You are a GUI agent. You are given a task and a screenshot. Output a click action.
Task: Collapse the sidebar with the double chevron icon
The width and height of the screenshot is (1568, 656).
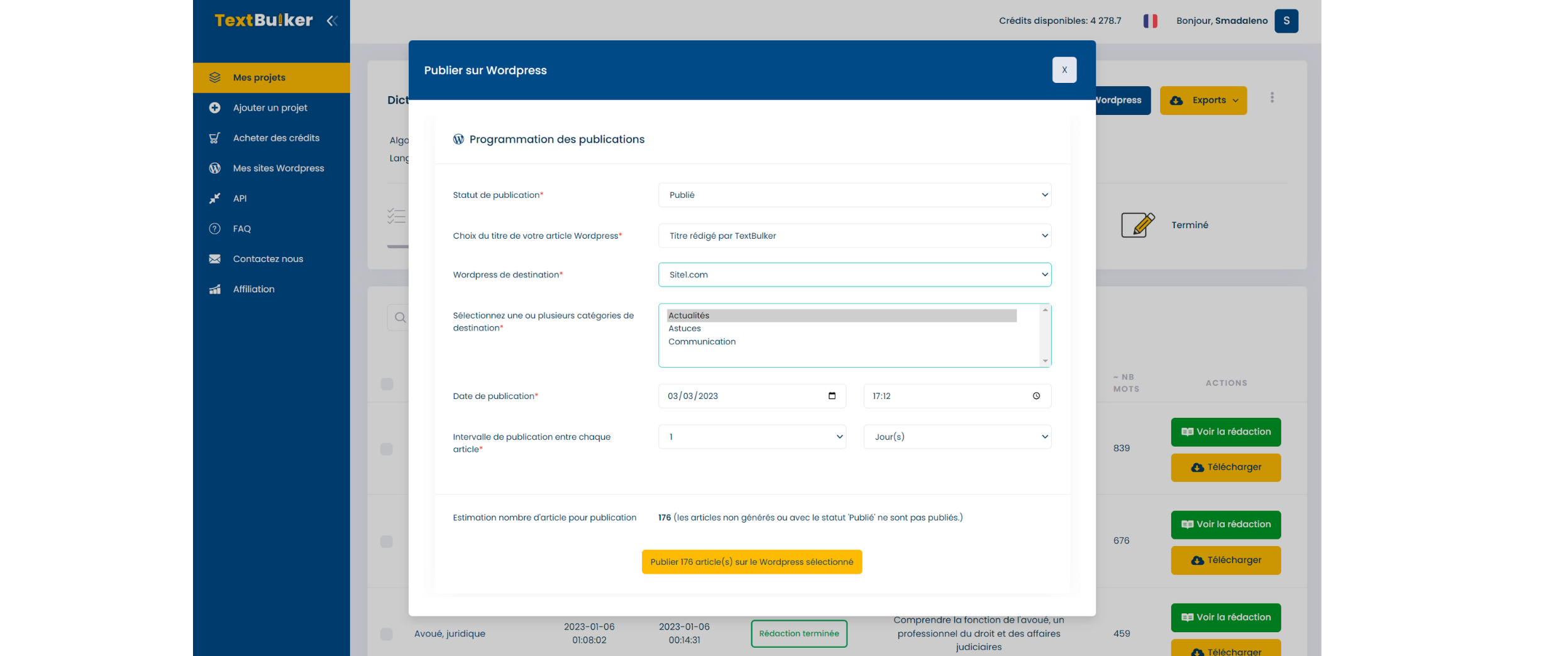coord(333,21)
